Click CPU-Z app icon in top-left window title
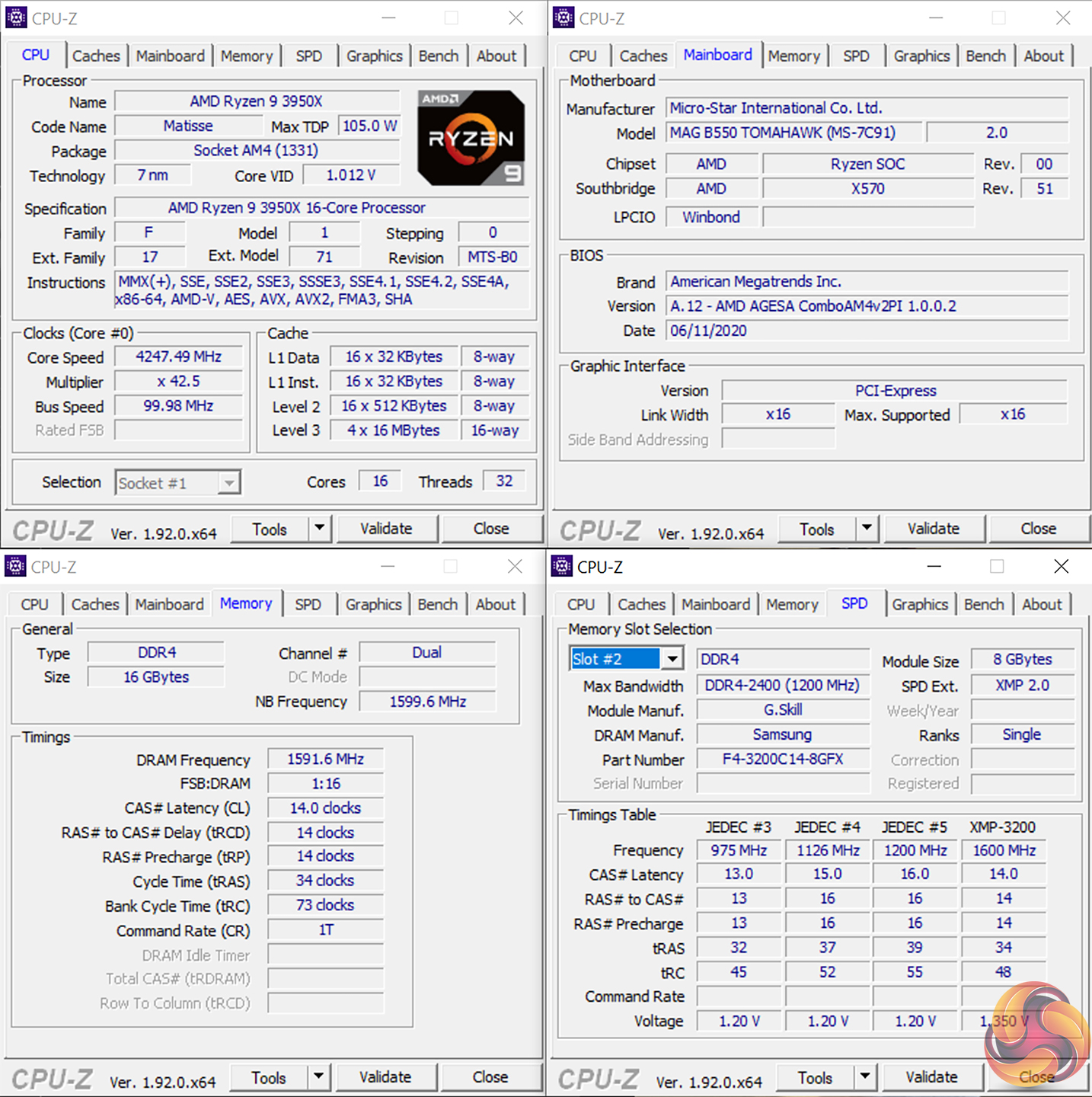The width and height of the screenshot is (1092, 1097). [15, 18]
